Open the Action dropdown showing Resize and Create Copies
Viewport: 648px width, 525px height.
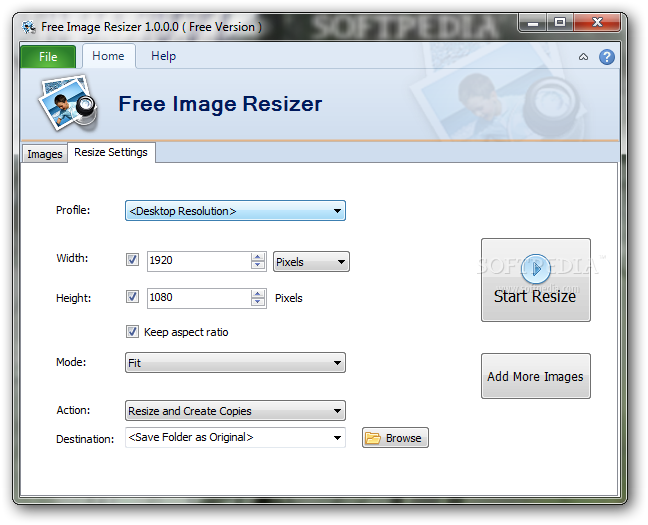(x=235, y=410)
